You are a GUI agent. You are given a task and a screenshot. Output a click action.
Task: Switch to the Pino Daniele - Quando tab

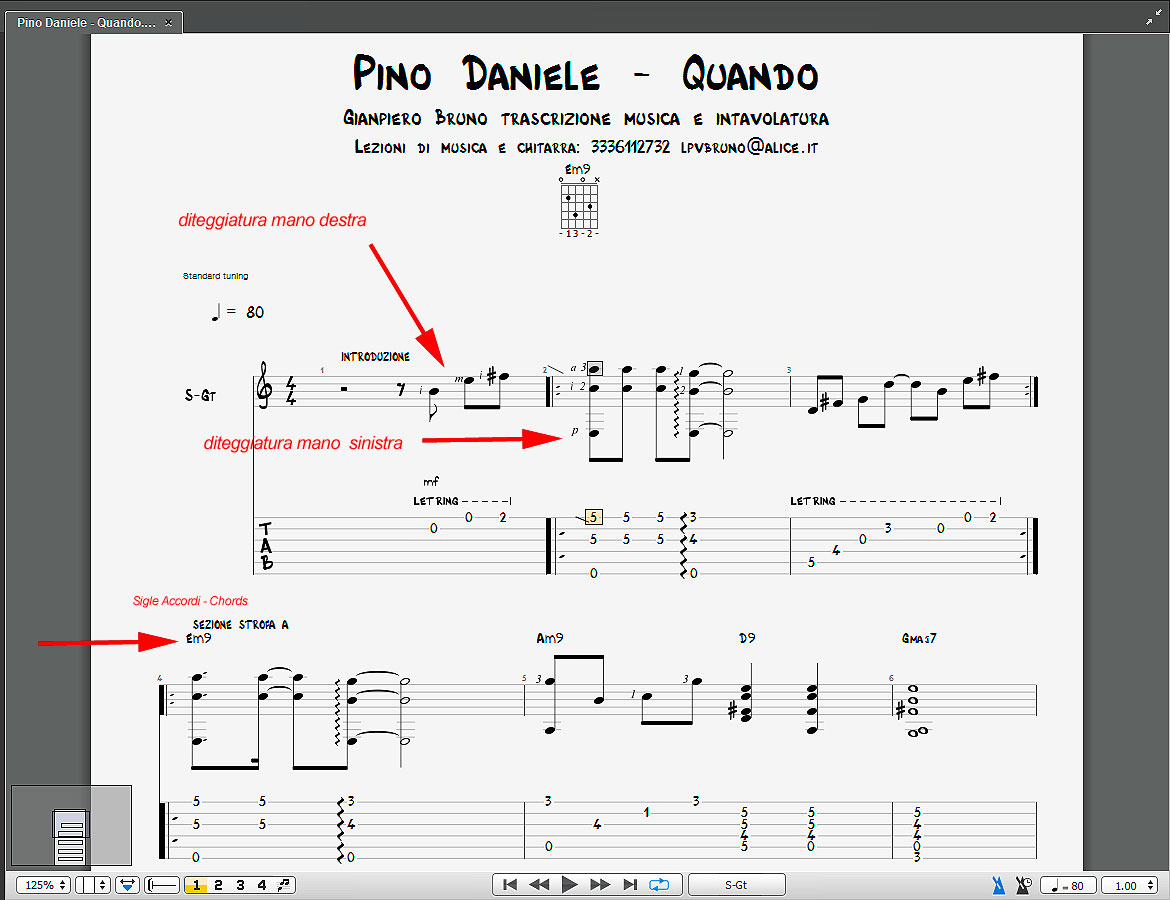(x=86, y=22)
